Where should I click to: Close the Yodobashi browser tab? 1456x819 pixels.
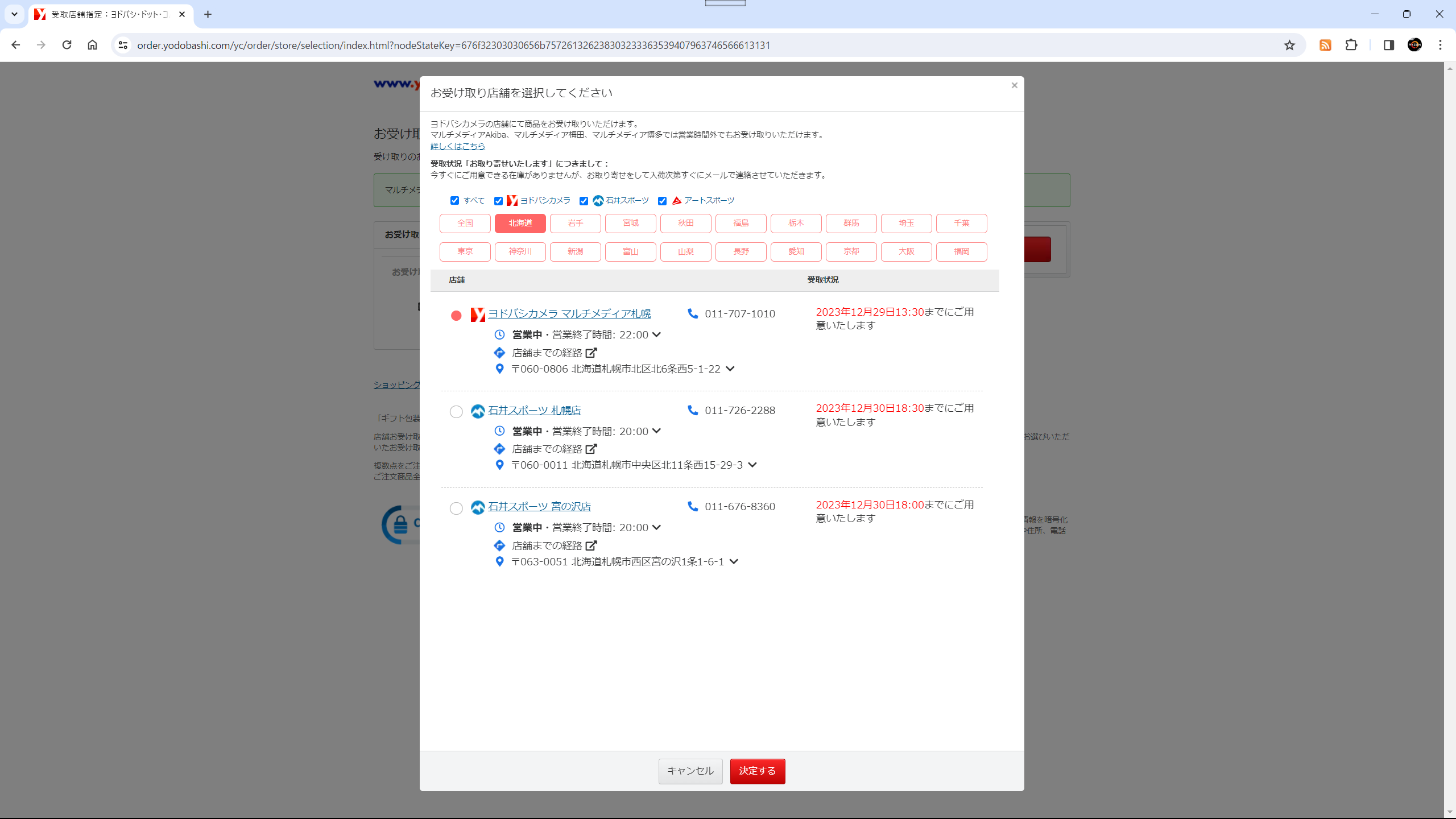[182, 14]
